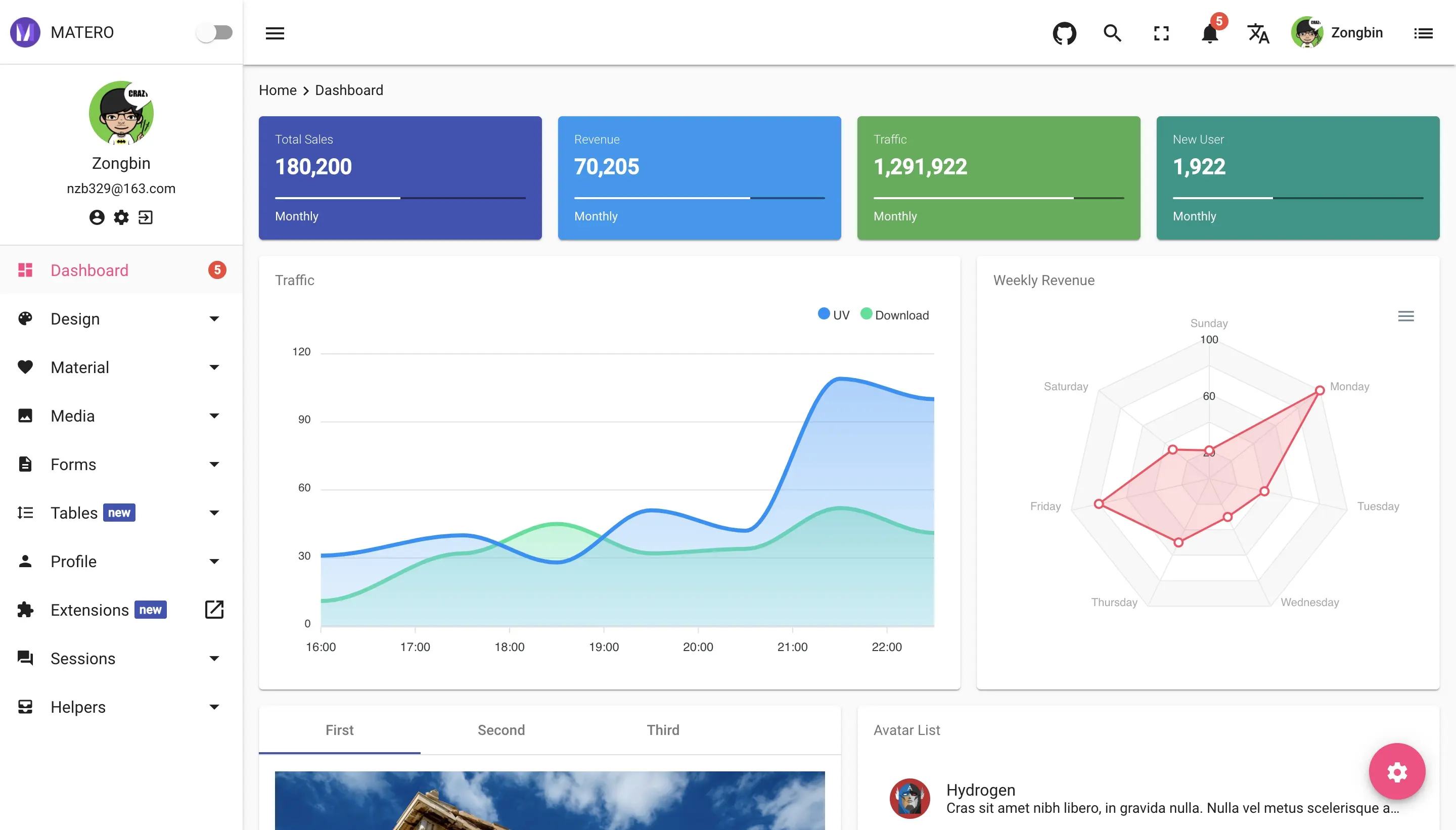Select Dashboard in the sidebar
This screenshot has height=830, width=1456.
pyautogui.click(x=89, y=270)
